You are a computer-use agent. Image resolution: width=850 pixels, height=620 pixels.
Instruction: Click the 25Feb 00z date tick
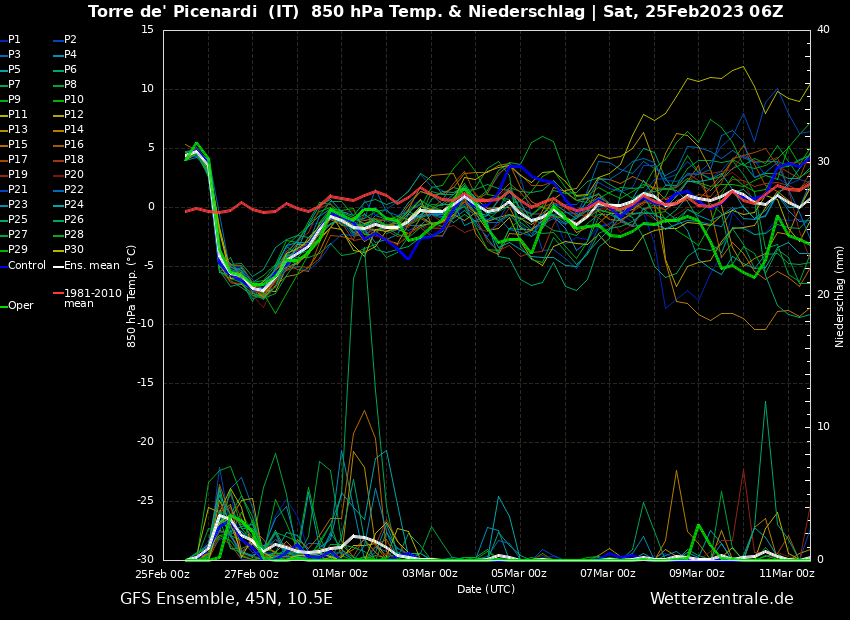click(163, 573)
